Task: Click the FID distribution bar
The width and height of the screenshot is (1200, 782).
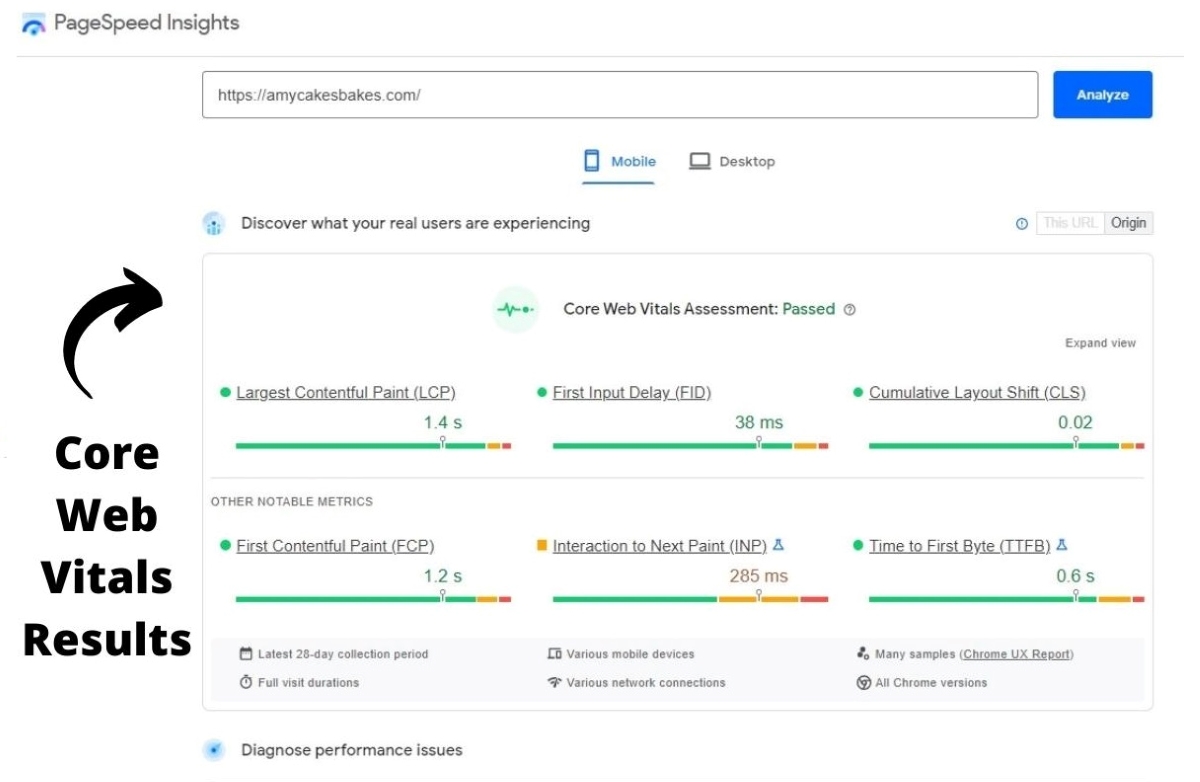Action: click(690, 446)
